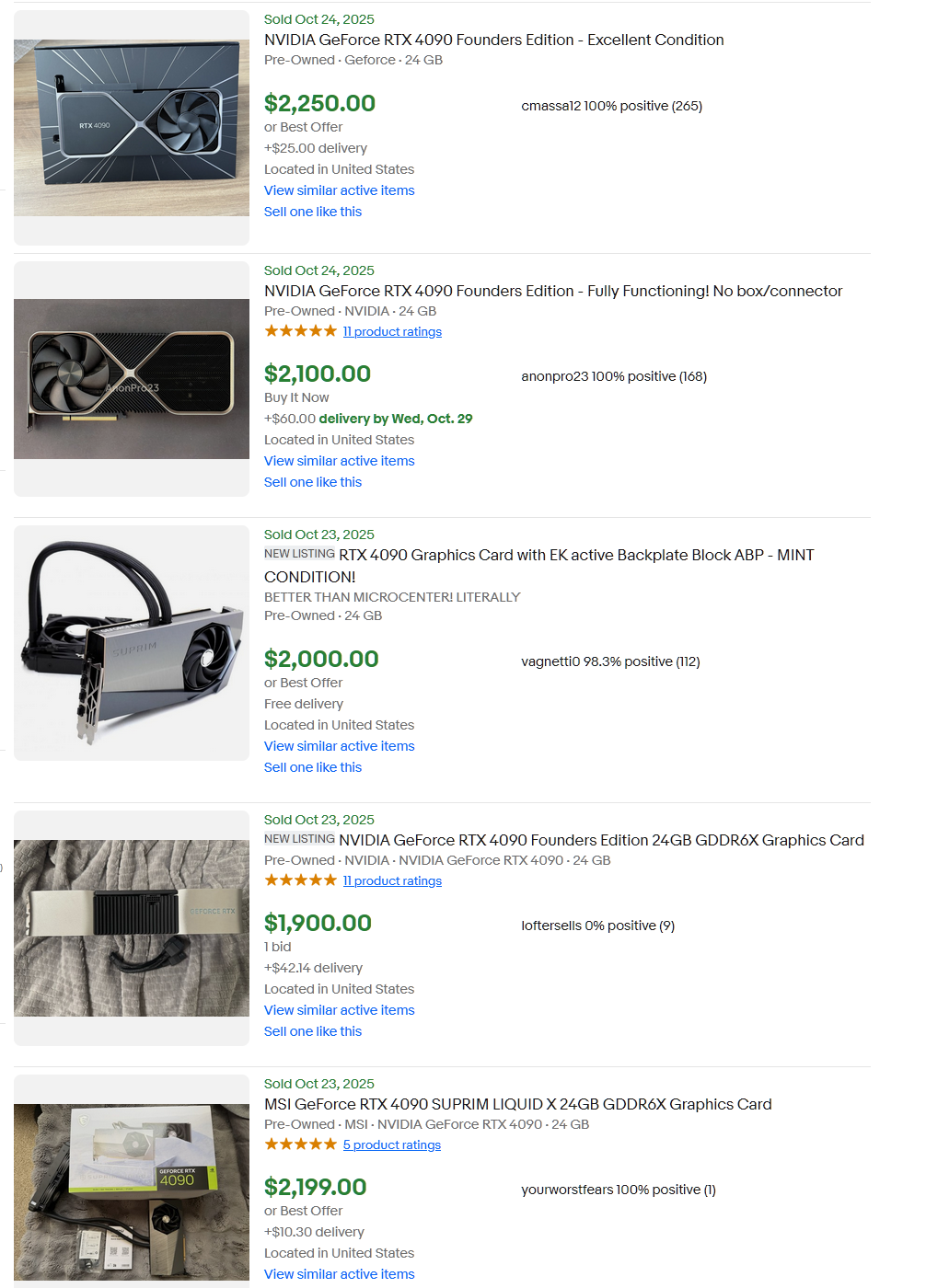
Task: View similar active items for $2,000 listing
Action: point(340,746)
